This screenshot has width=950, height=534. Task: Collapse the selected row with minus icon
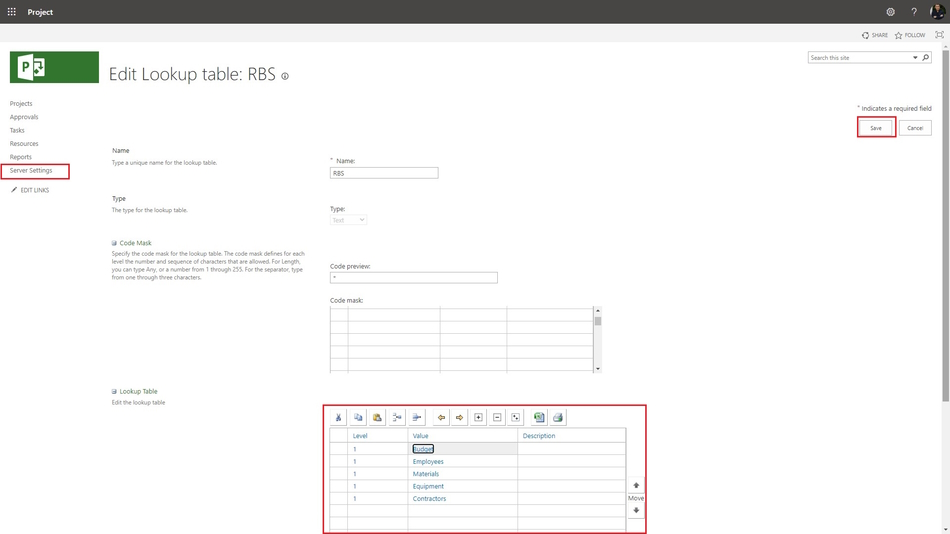click(497, 417)
